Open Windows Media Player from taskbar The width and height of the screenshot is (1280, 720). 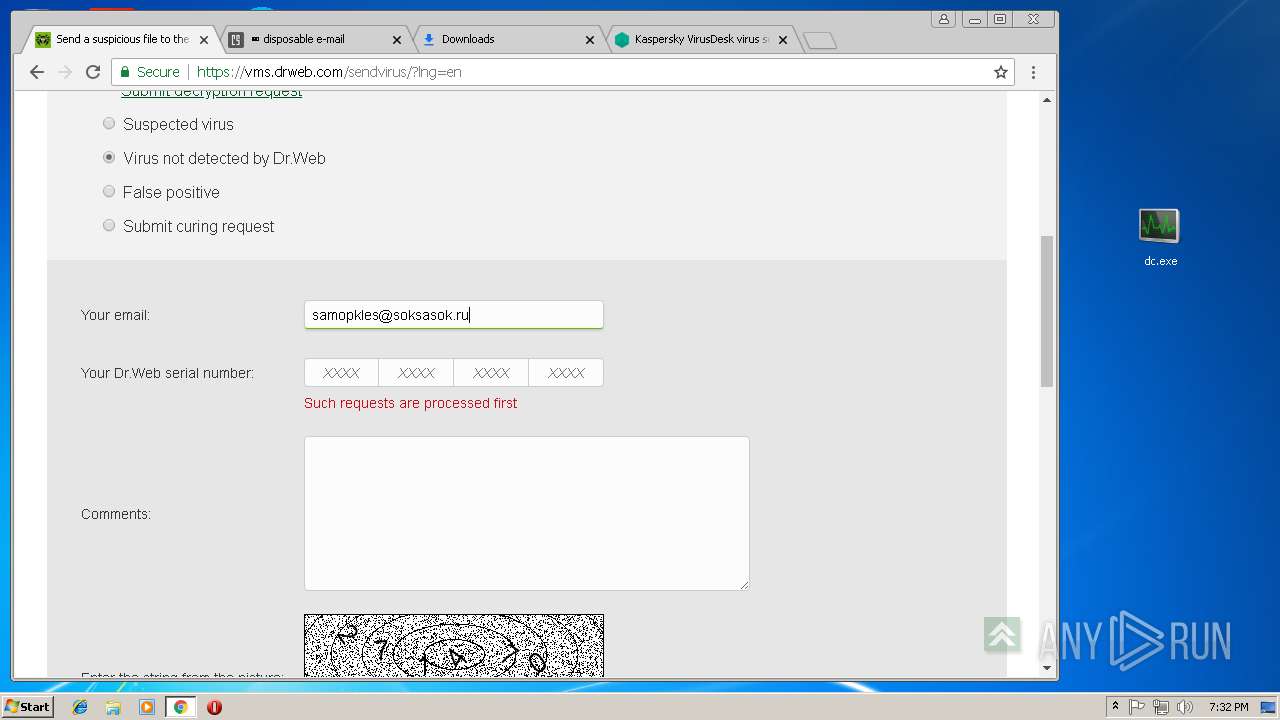pos(147,707)
